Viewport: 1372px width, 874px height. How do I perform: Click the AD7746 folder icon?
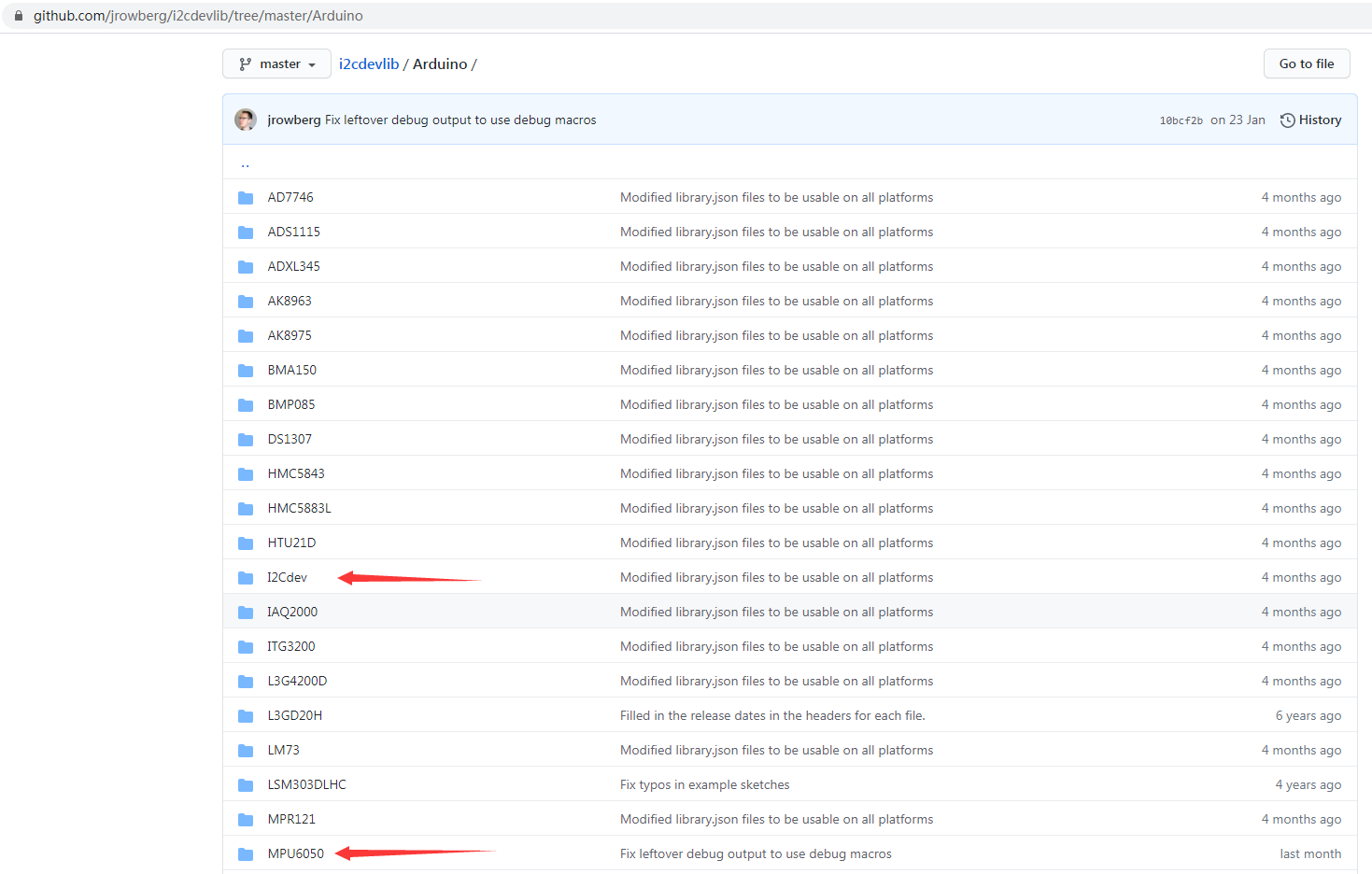click(246, 197)
